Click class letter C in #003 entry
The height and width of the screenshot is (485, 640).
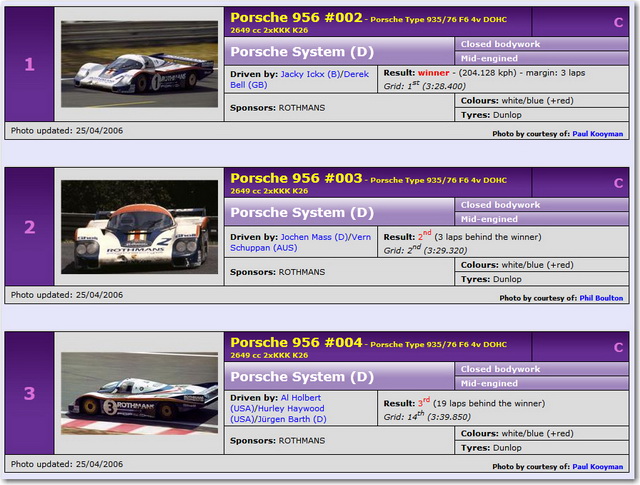point(618,183)
